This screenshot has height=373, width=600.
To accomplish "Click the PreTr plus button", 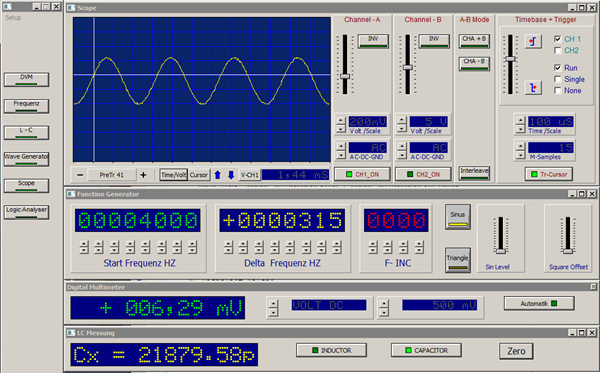I will pyautogui.click(x=143, y=175).
